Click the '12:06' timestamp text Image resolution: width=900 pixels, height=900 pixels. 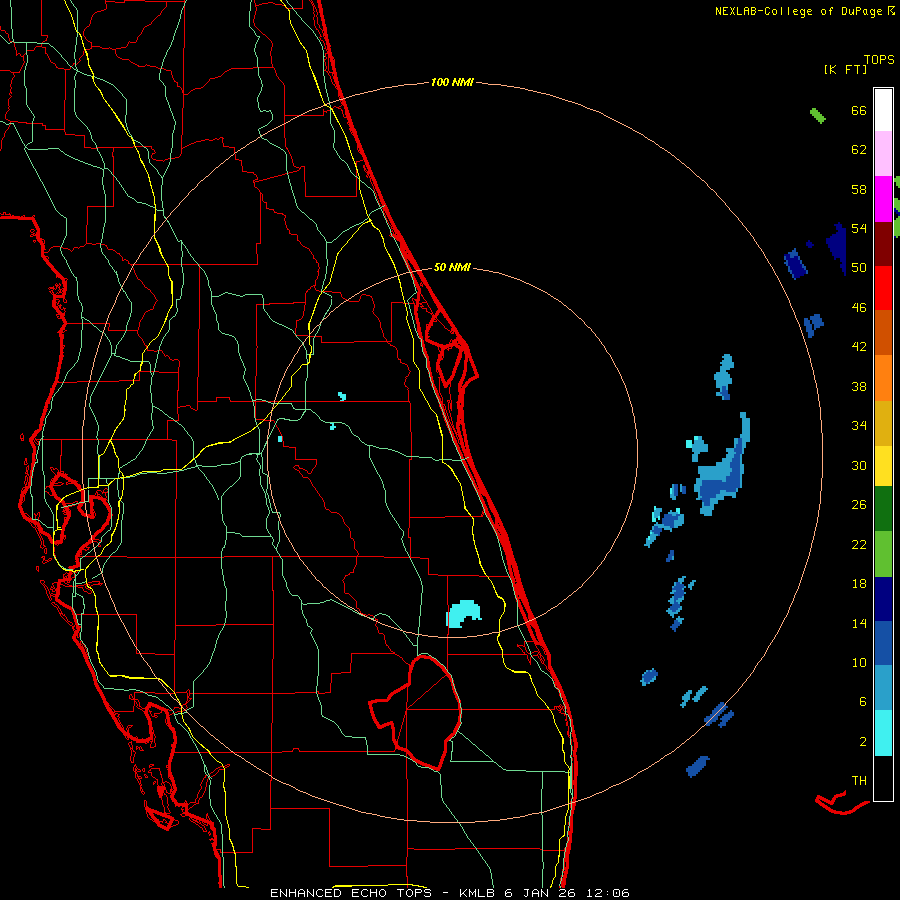coord(606,893)
